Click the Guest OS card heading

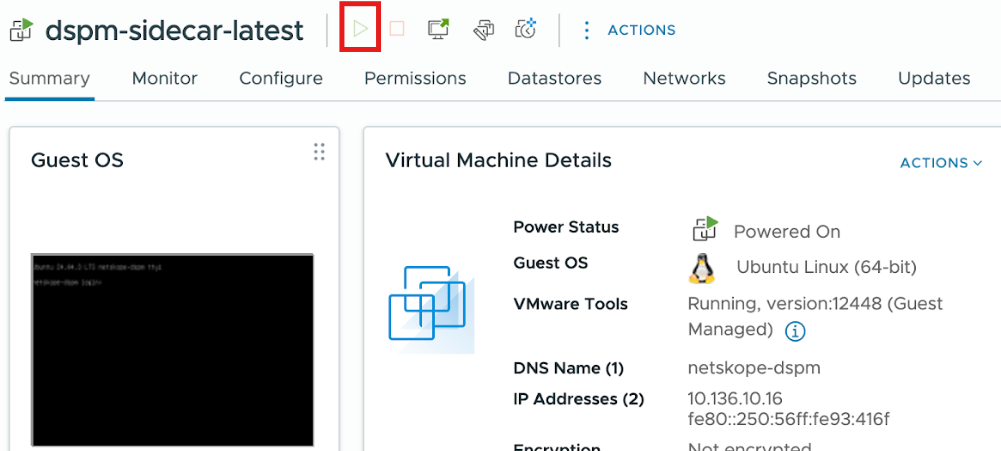[x=77, y=160]
